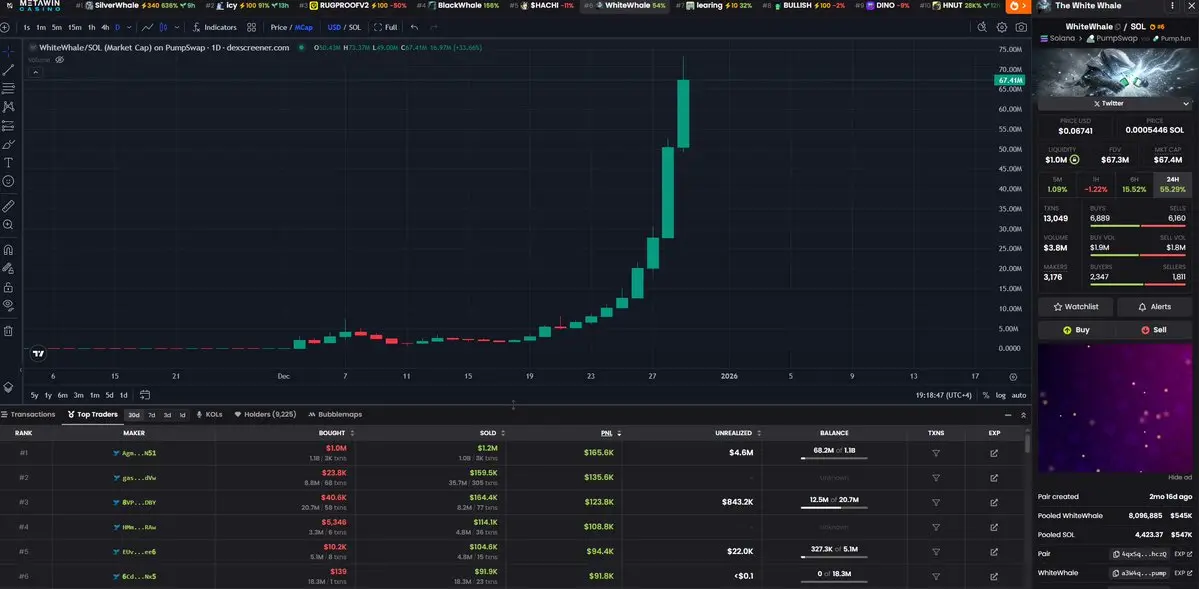The image size is (1199, 589).
Task: Expand the timeframe interval dropdown
Action: [x=128, y=28]
